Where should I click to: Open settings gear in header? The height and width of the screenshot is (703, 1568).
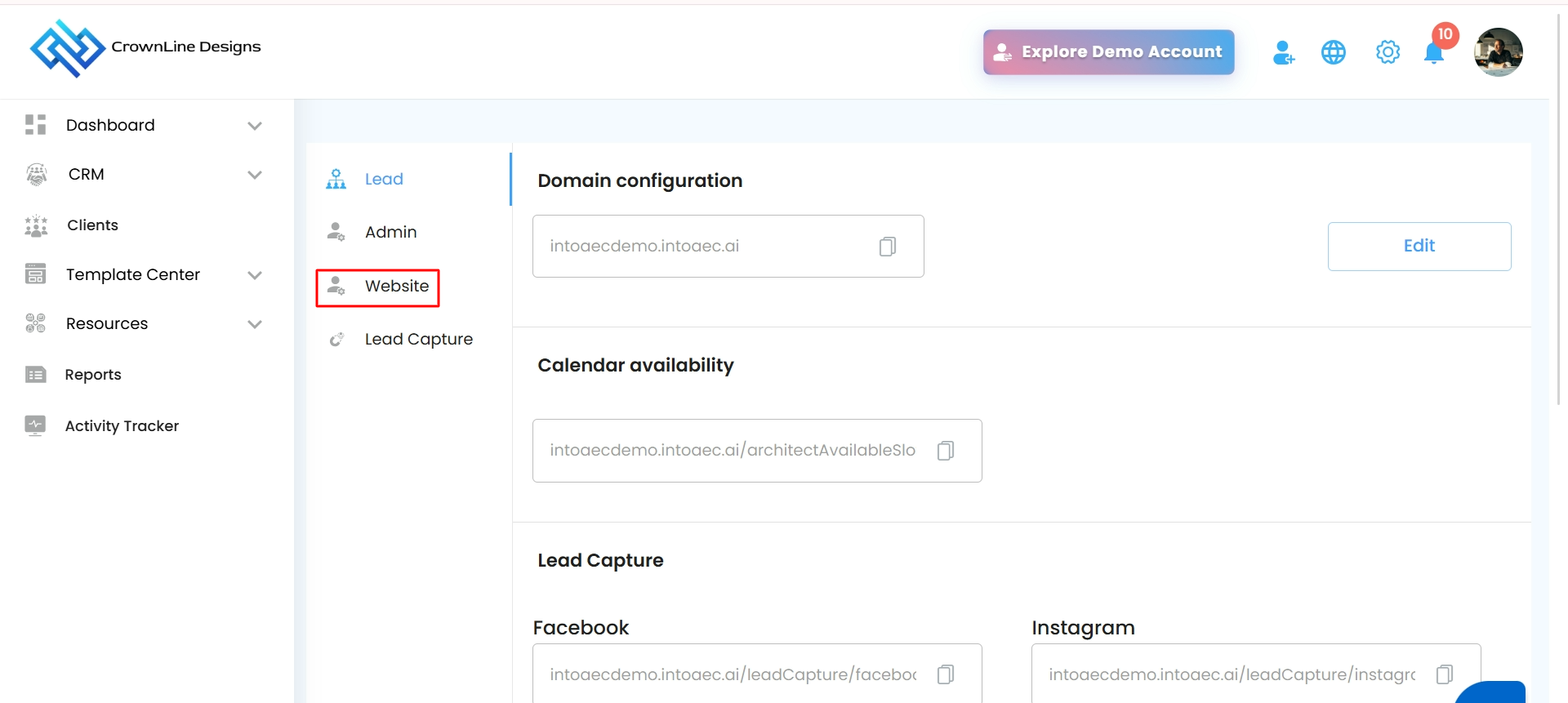tap(1388, 52)
